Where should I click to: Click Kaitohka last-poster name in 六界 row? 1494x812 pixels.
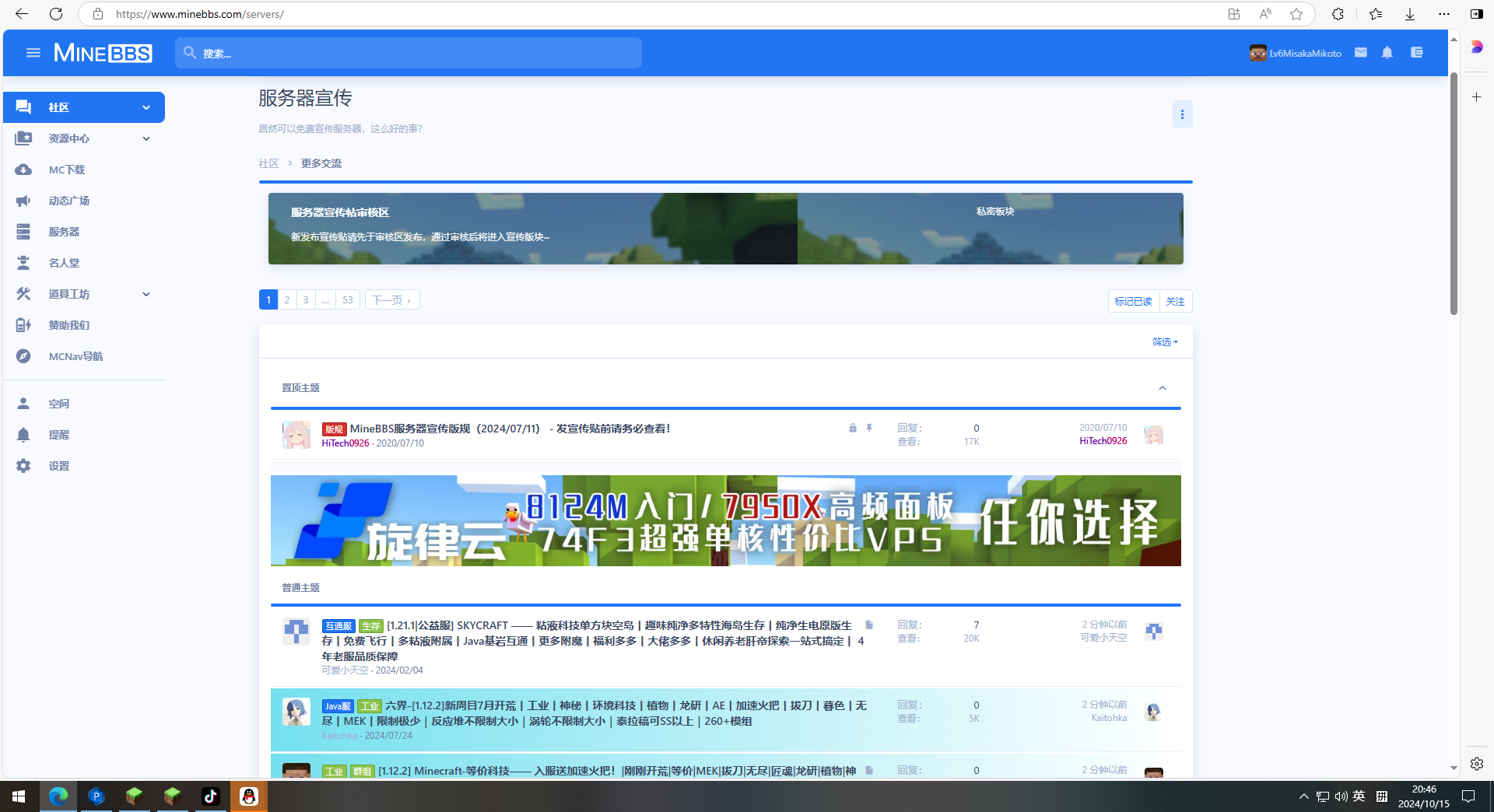pos(1109,718)
